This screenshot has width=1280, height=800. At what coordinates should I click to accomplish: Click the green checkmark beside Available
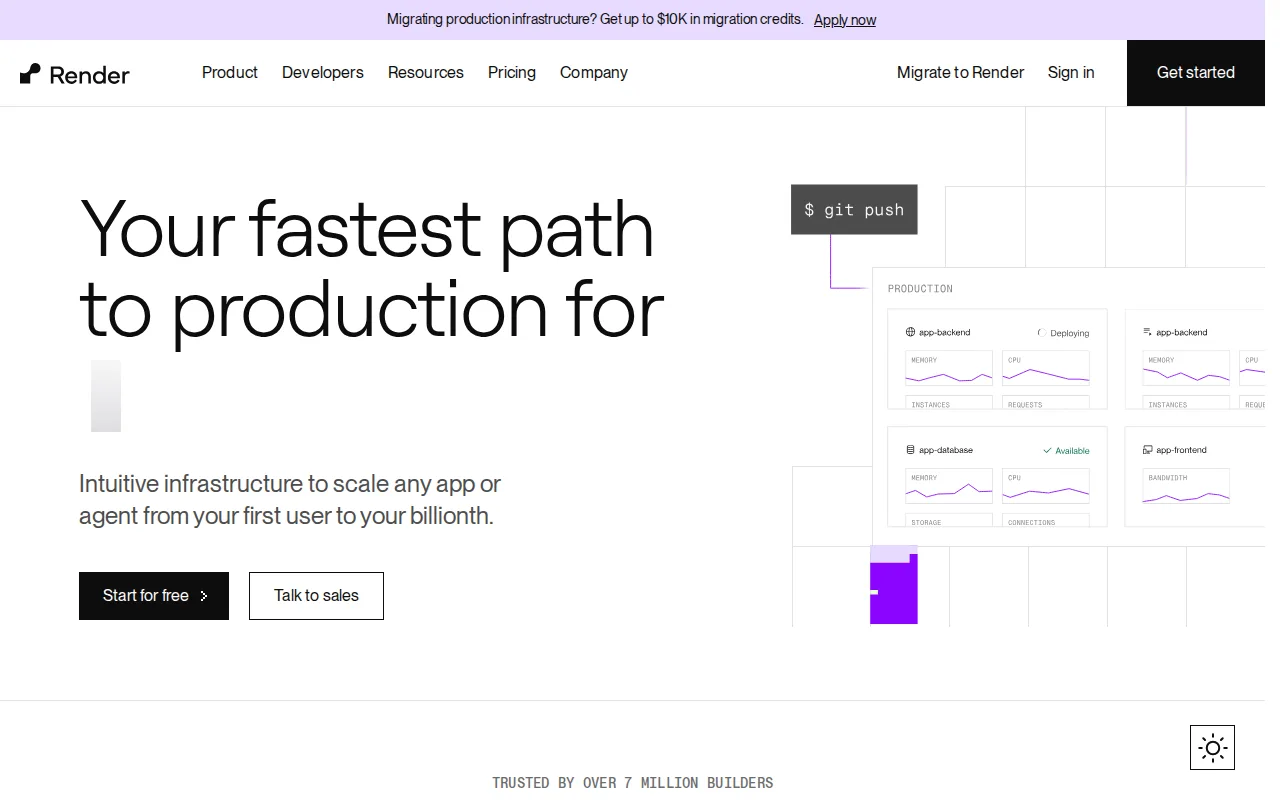[1047, 451]
